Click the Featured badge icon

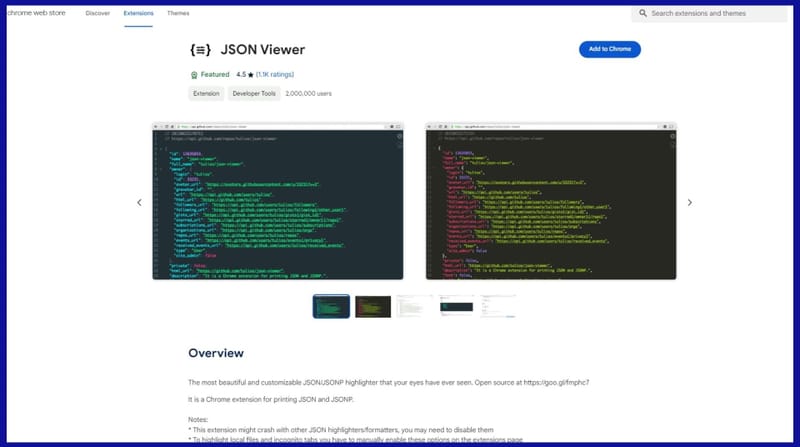[x=194, y=75]
